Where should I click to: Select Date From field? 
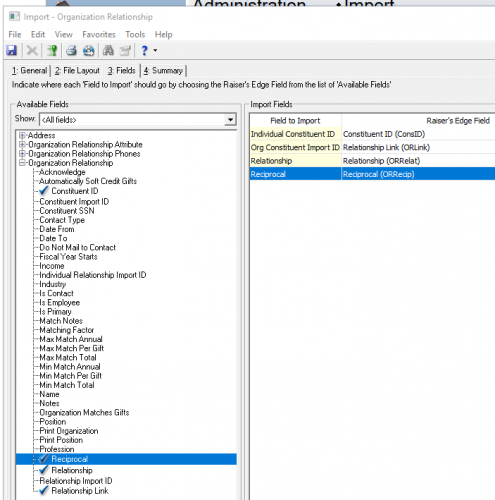click(57, 229)
